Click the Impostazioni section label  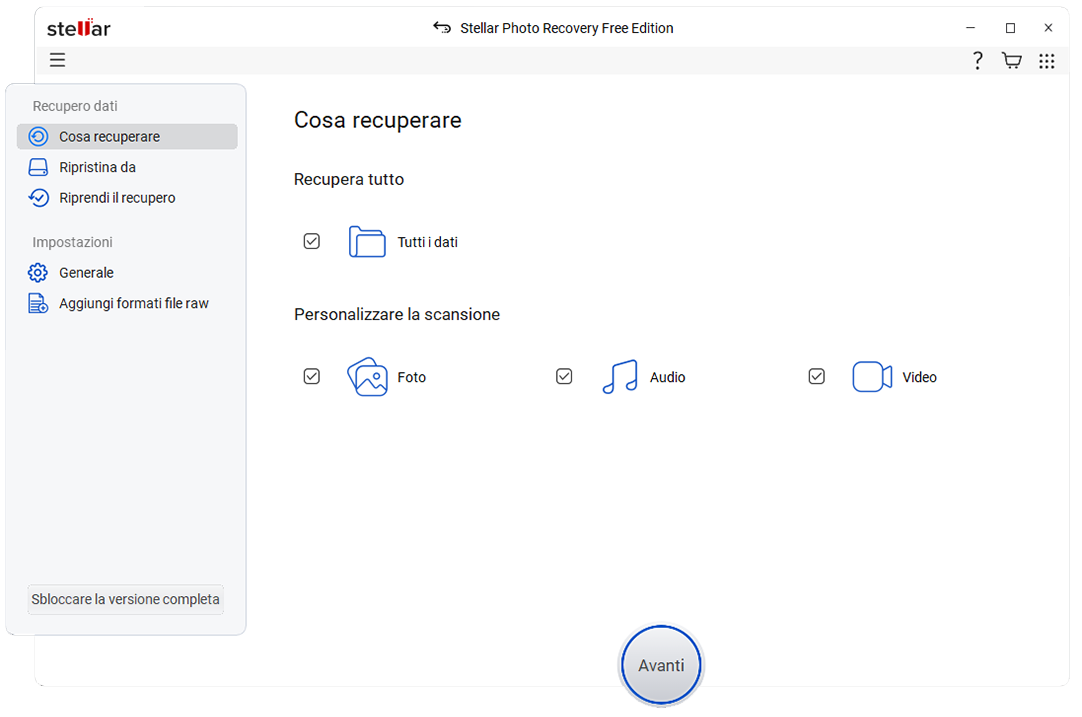tap(72, 242)
